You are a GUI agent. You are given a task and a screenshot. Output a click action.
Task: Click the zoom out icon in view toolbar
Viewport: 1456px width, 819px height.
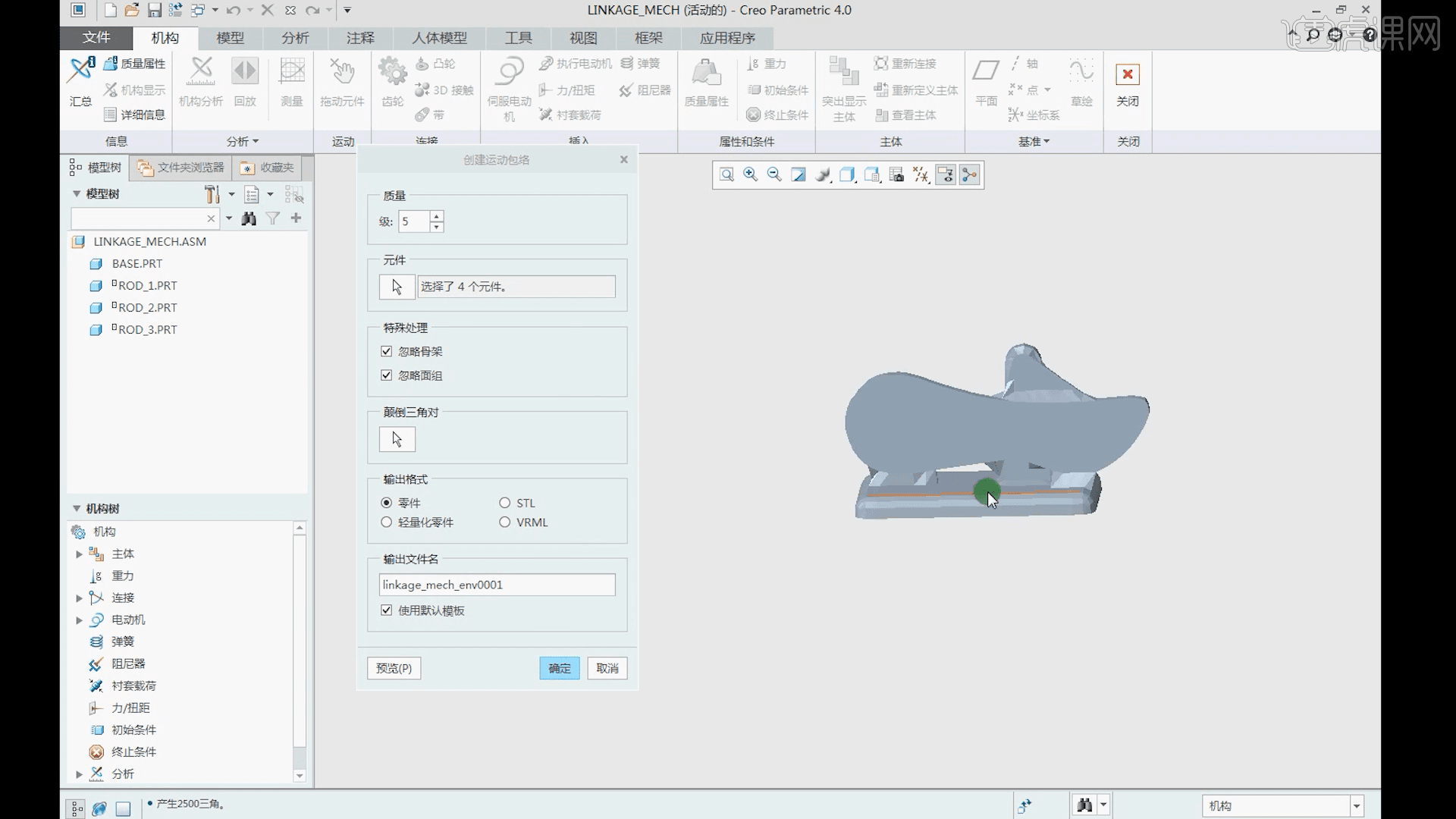tap(774, 175)
